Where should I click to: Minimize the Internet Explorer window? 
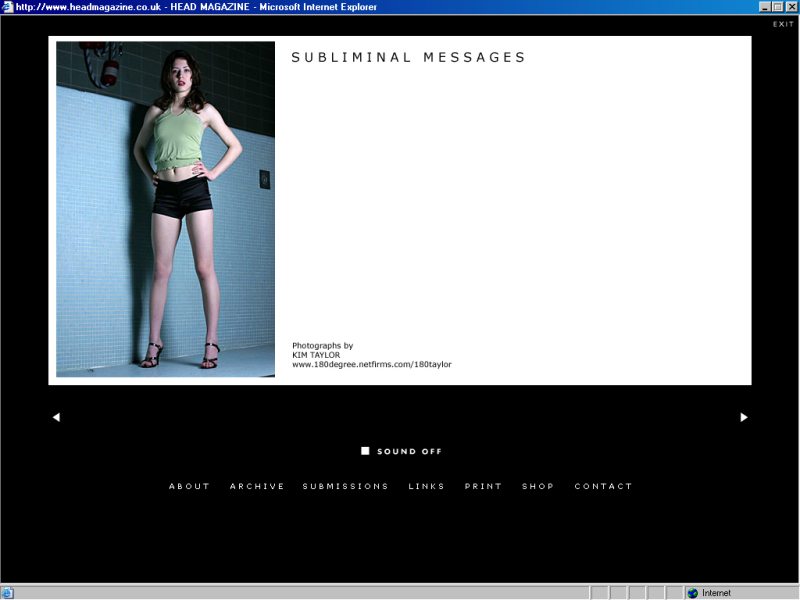[765, 7]
